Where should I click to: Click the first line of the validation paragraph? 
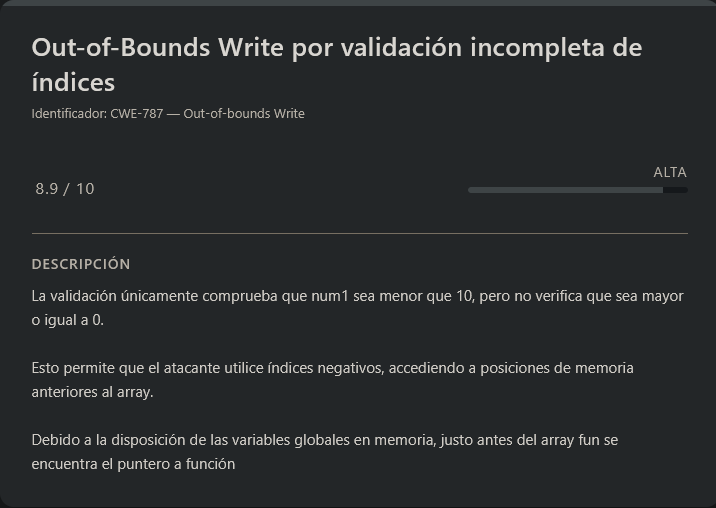357,296
